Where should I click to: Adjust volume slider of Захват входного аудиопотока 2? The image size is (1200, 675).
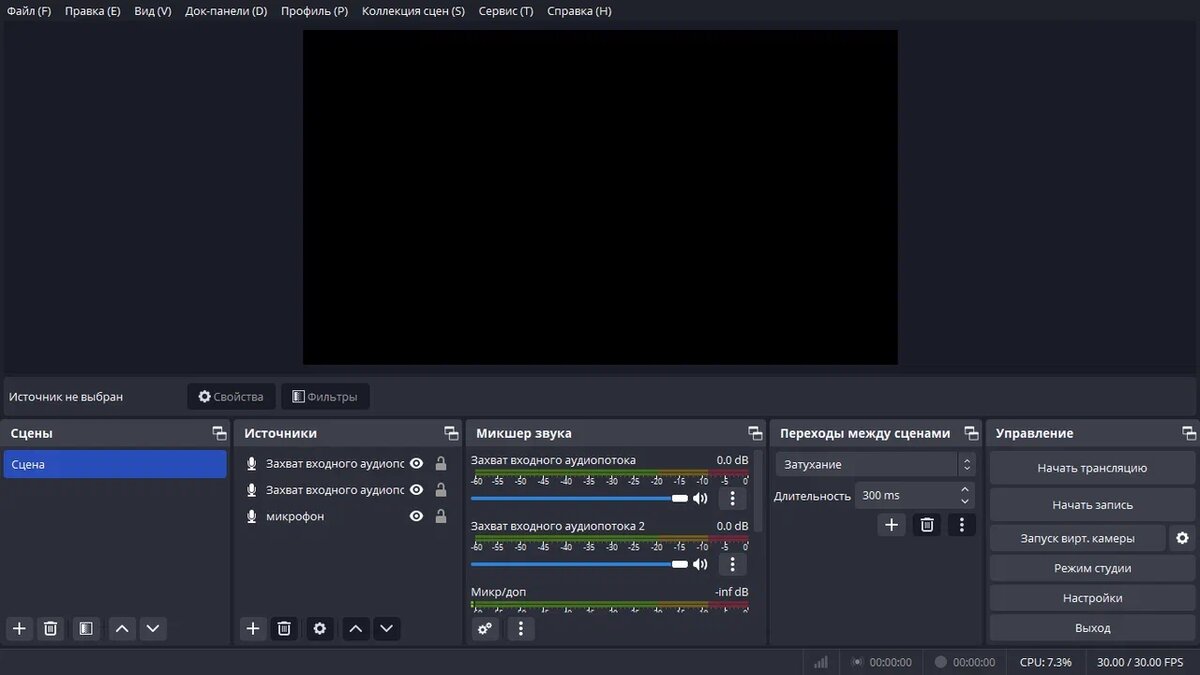click(x=579, y=564)
